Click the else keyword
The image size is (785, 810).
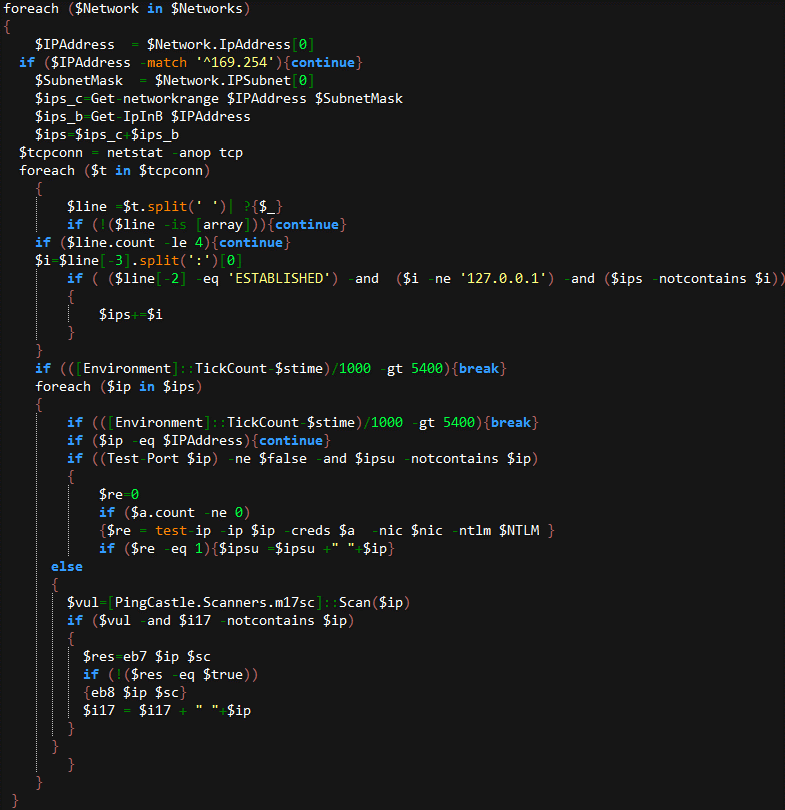(x=67, y=566)
